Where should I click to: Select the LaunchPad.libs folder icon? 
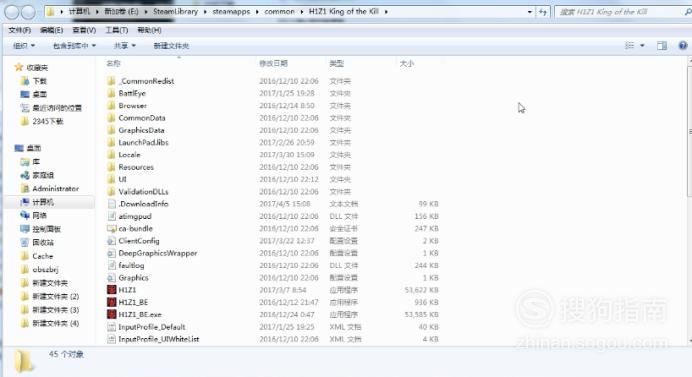(x=111, y=142)
